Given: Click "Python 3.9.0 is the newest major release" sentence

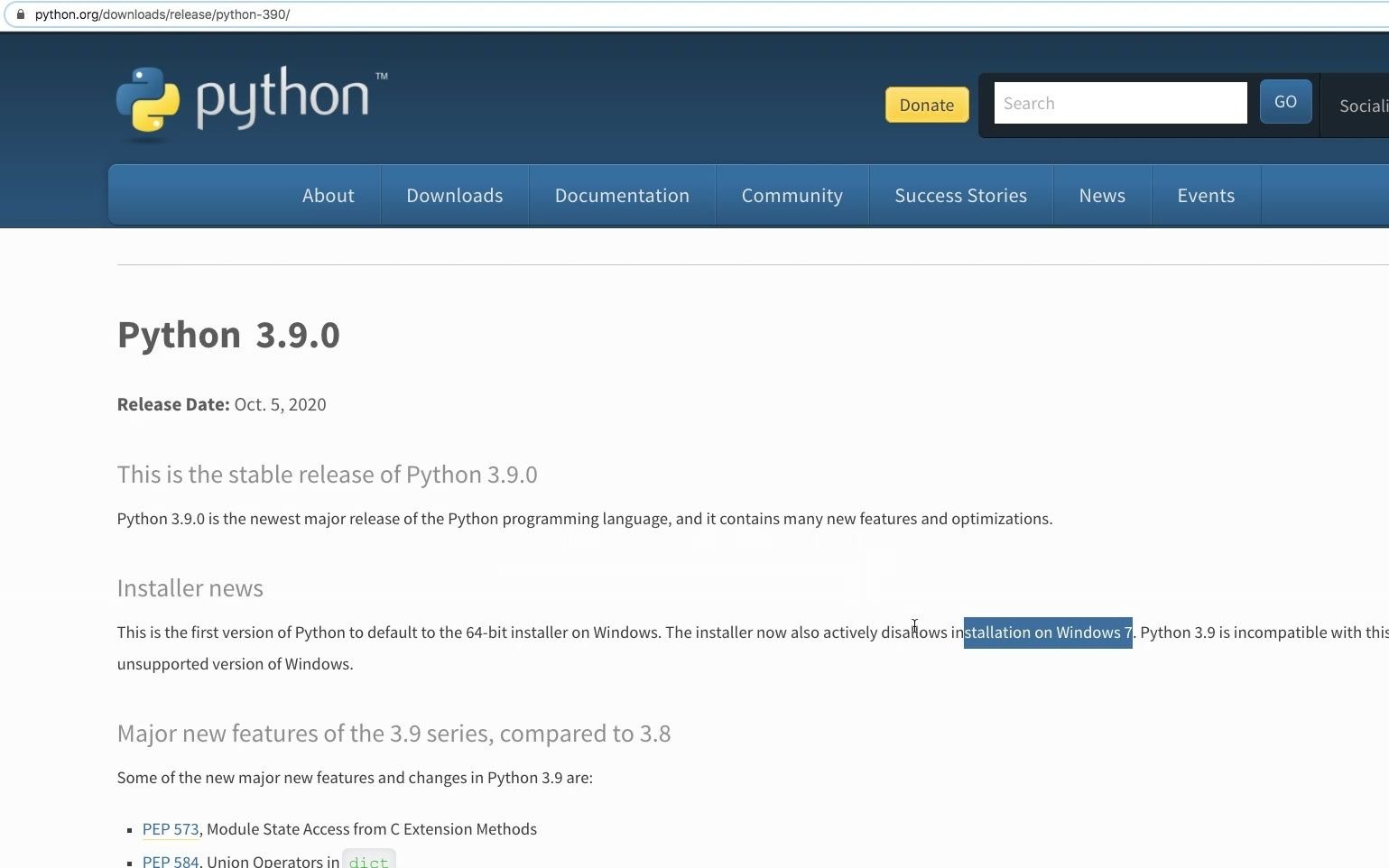Looking at the screenshot, I should click(585, 519).
